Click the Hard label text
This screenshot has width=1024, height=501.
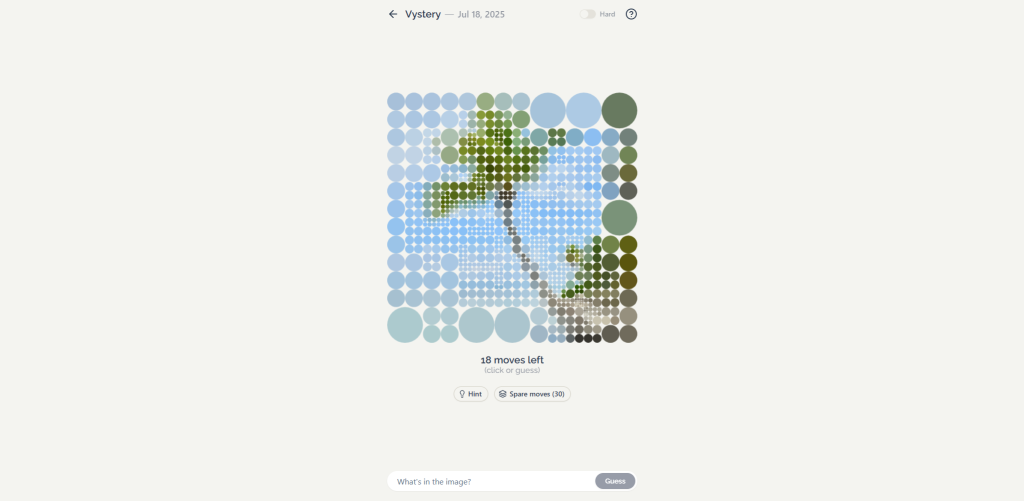[607, 14]
